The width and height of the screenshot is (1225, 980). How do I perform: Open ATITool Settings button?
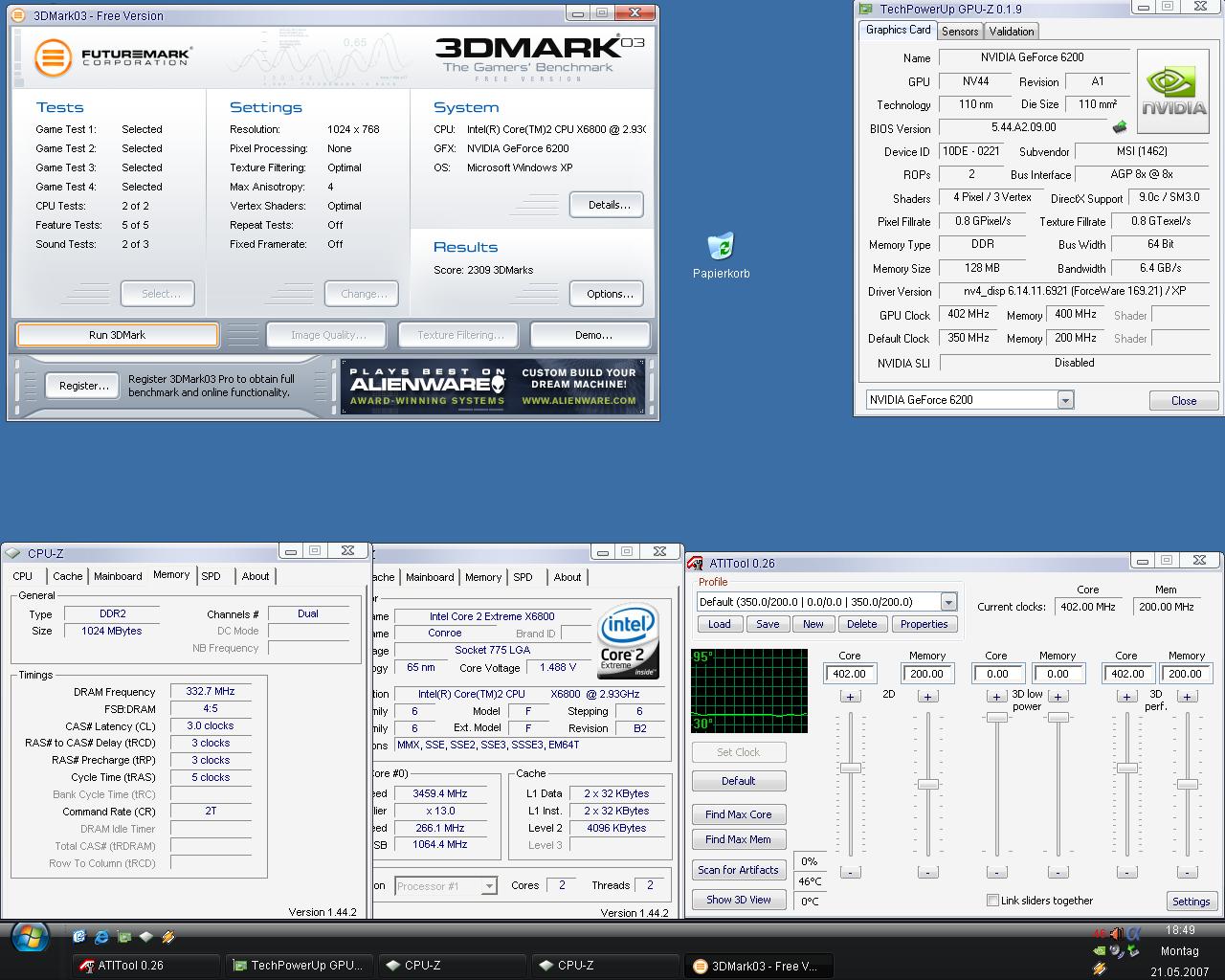point(1191,902)
